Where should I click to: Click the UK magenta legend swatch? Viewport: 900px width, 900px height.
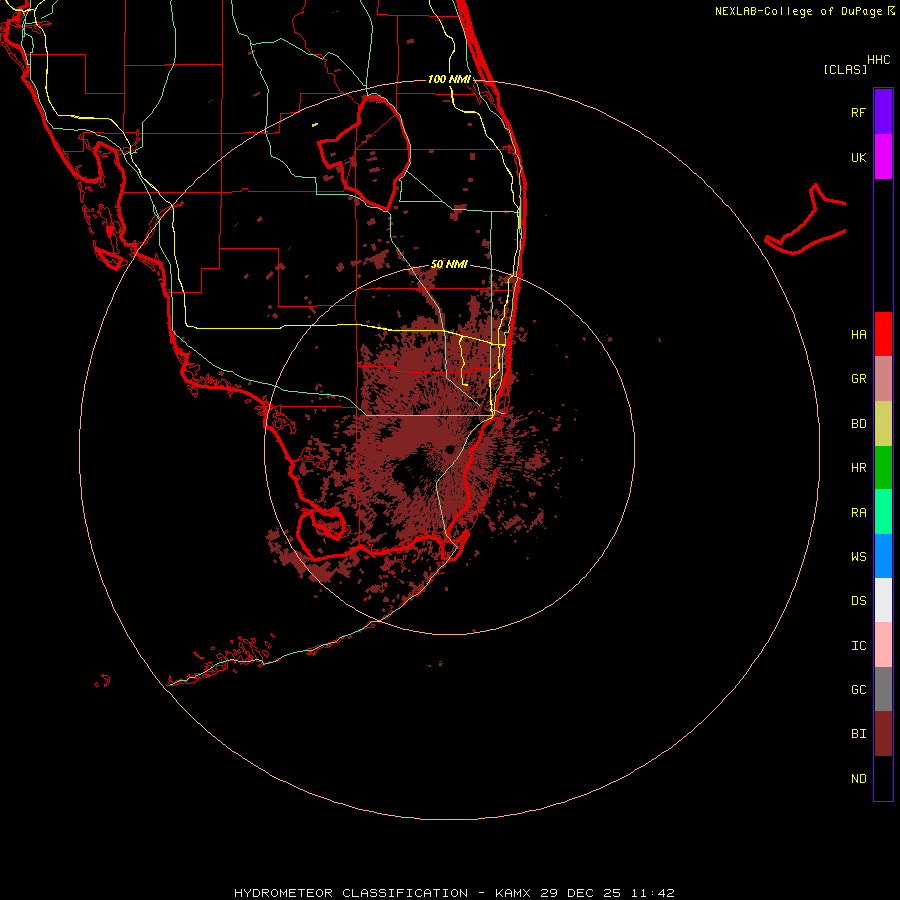pos(883,157)
